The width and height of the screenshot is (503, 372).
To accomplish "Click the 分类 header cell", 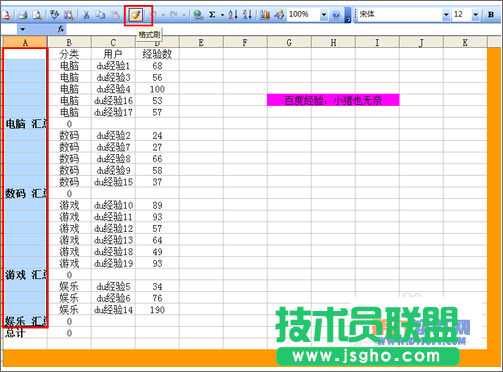I will coord(69,54).
